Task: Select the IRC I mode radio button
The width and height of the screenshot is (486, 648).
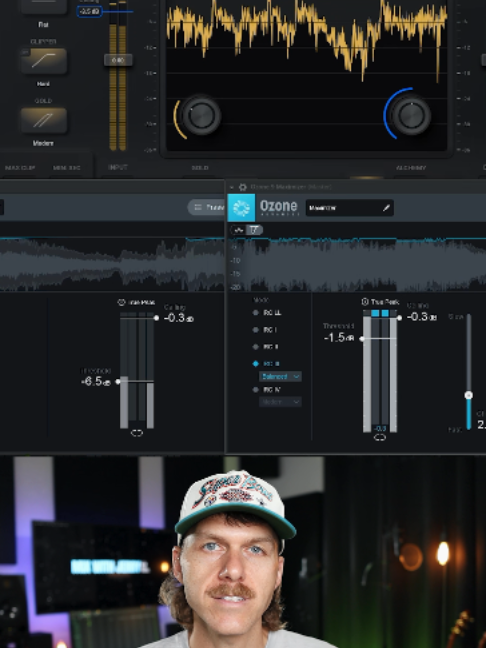Action: click(x=255, y=330)
